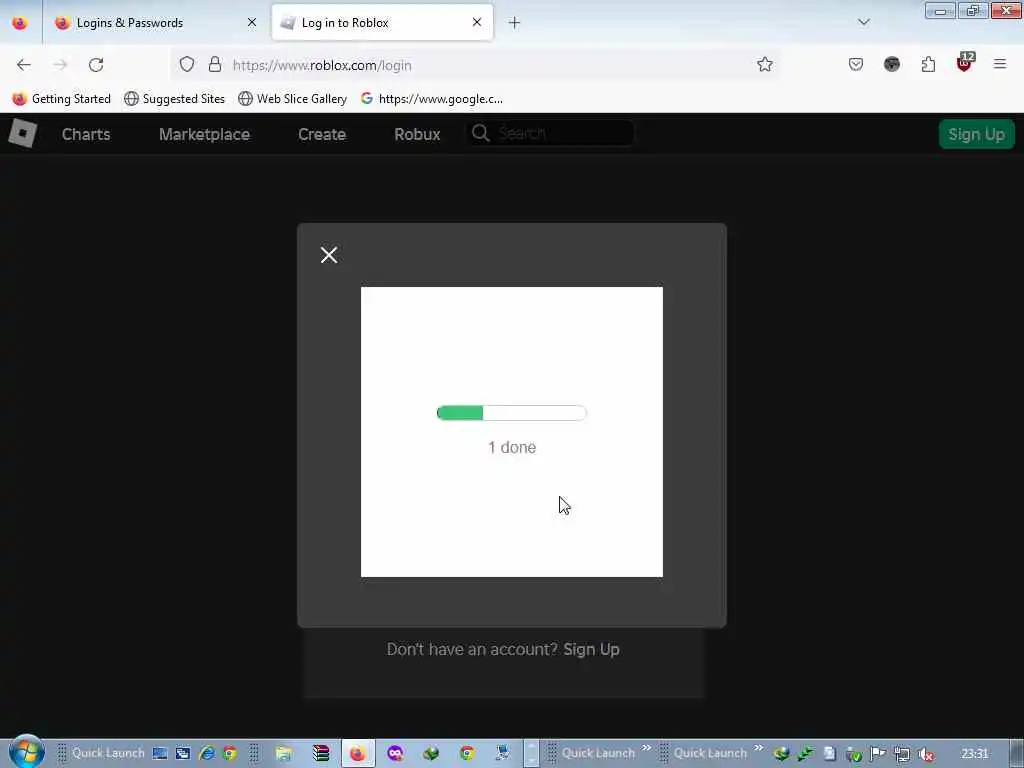Open the Save to Pocket icon
Viewport: 1024px width, 768px height.
856,64
